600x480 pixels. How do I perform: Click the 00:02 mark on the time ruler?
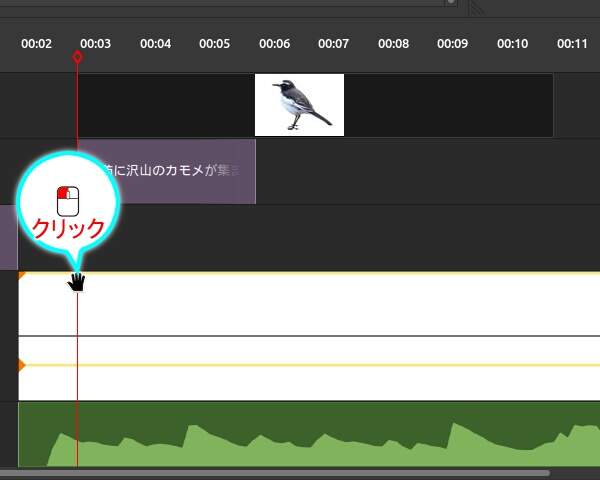tap(36, 44)
